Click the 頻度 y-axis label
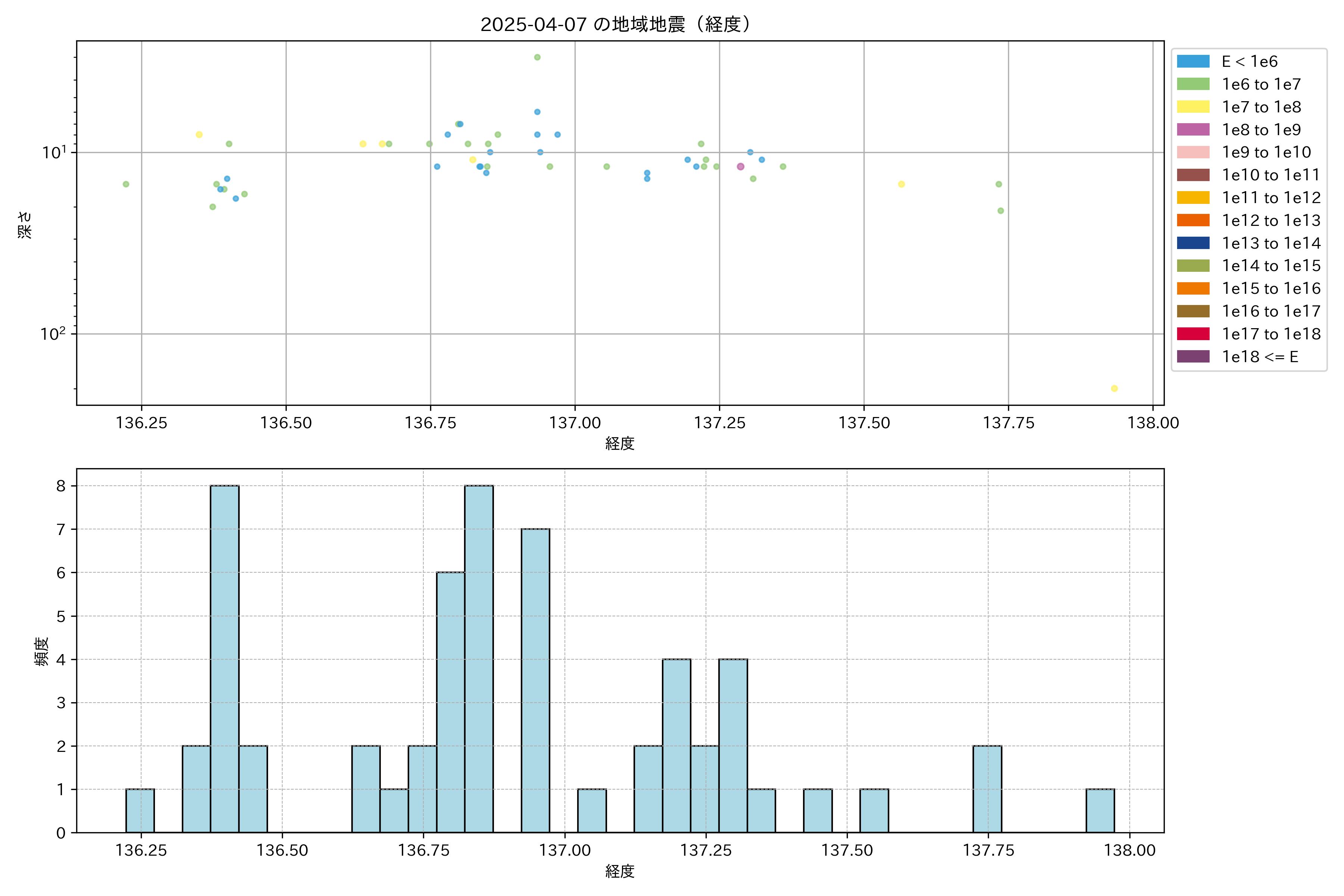 (x=41, y=651)
